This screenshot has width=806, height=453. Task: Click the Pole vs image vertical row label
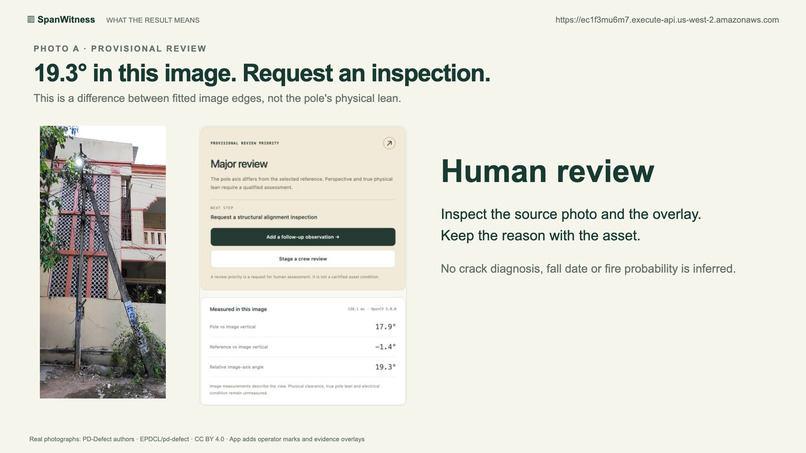click(x=232, y=327)
